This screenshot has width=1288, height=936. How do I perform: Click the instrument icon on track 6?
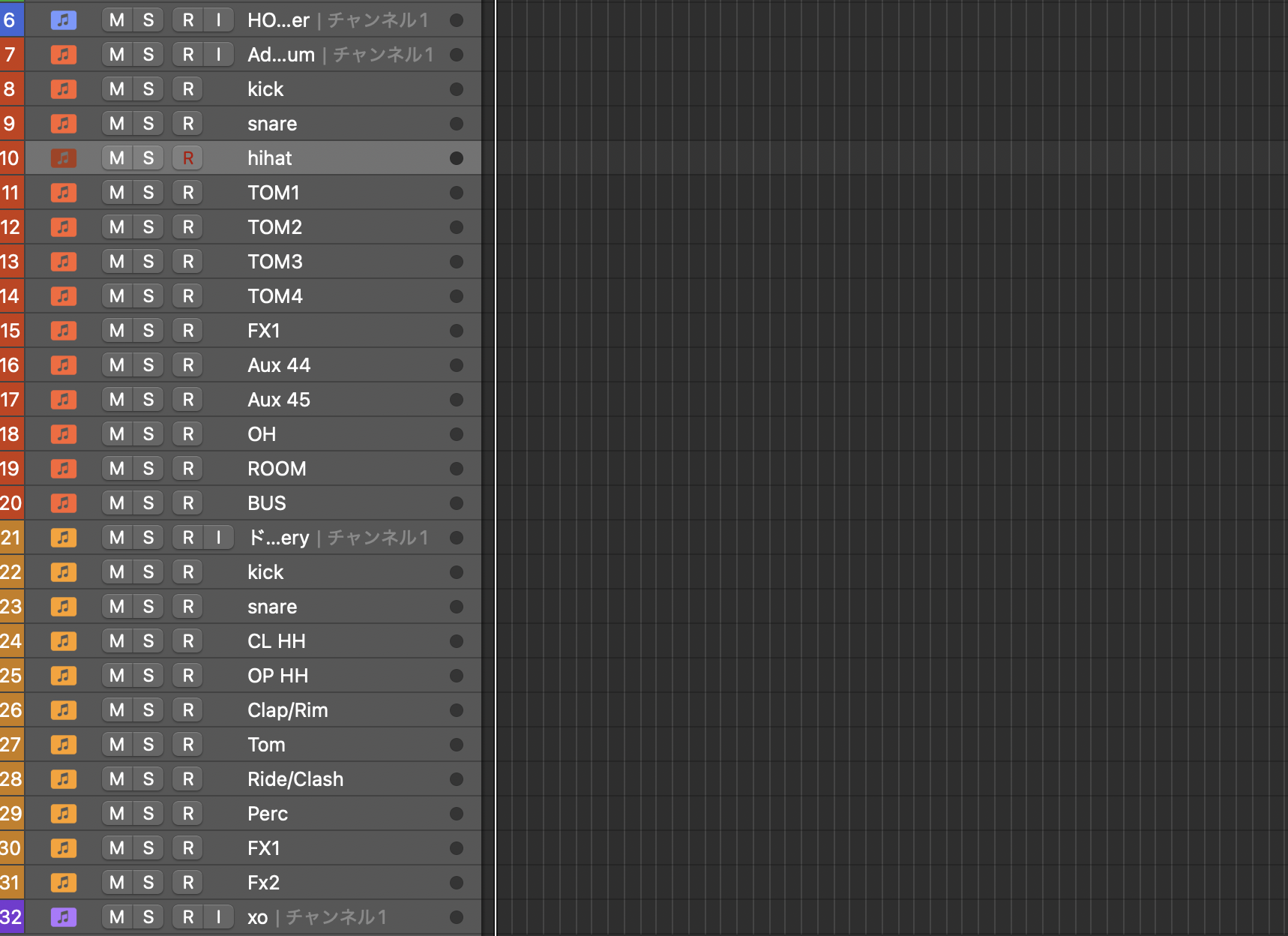pos(64,20)
